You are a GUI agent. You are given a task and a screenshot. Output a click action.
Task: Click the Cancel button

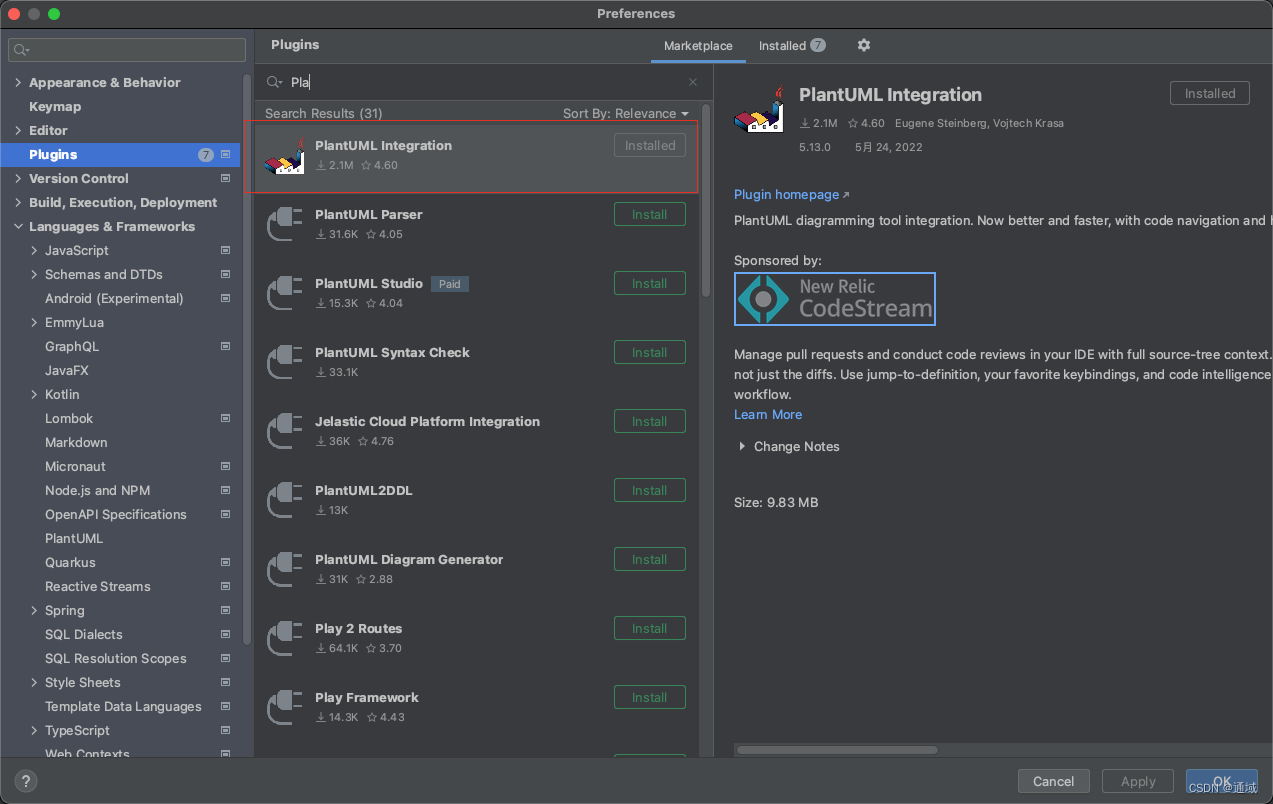pos(1054,782)
